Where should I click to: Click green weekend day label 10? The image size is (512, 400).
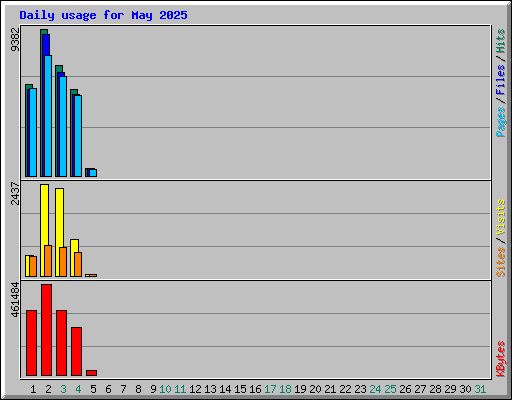coord(165,389)
